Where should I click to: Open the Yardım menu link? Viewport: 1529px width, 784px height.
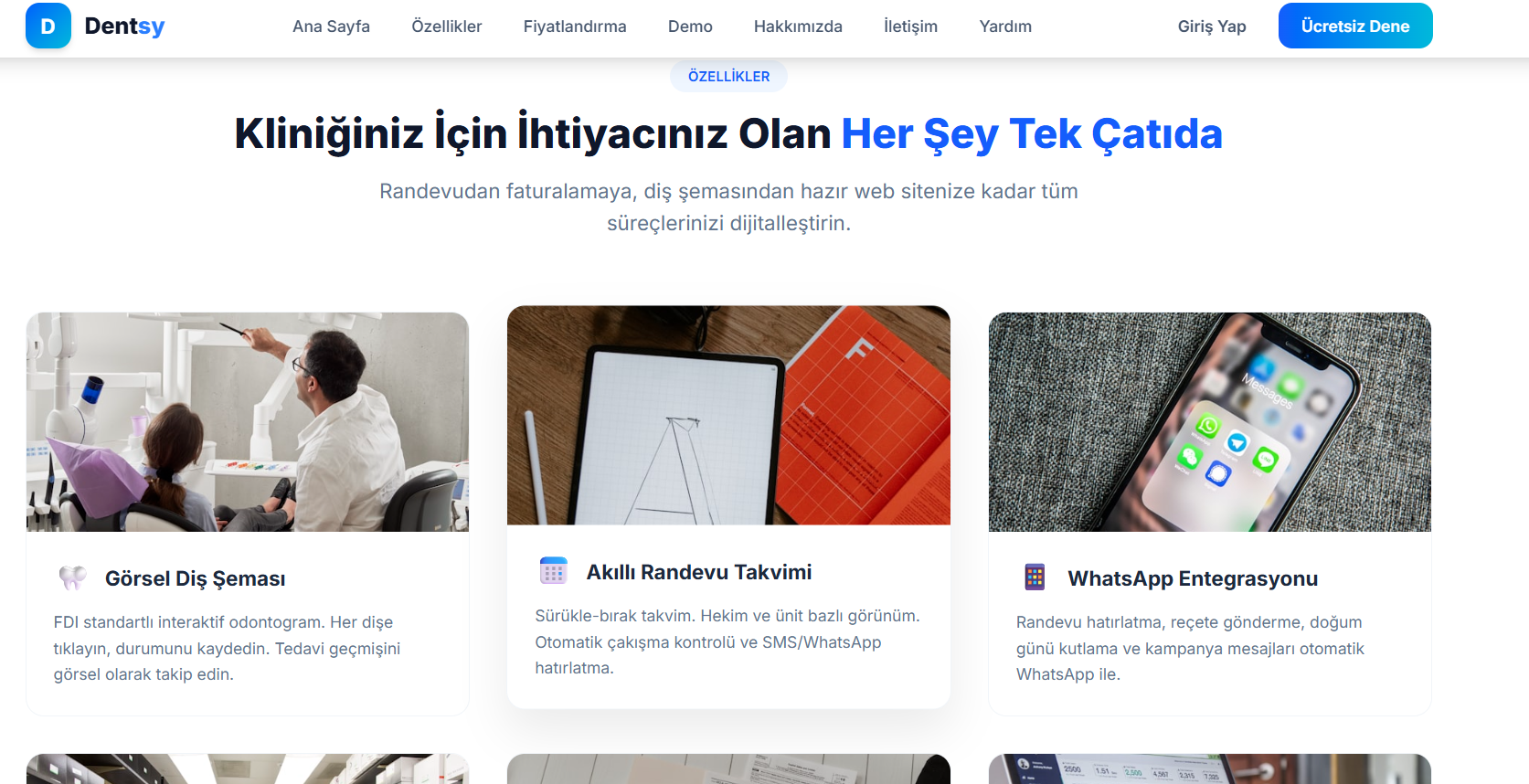[x=1005, y=26]
